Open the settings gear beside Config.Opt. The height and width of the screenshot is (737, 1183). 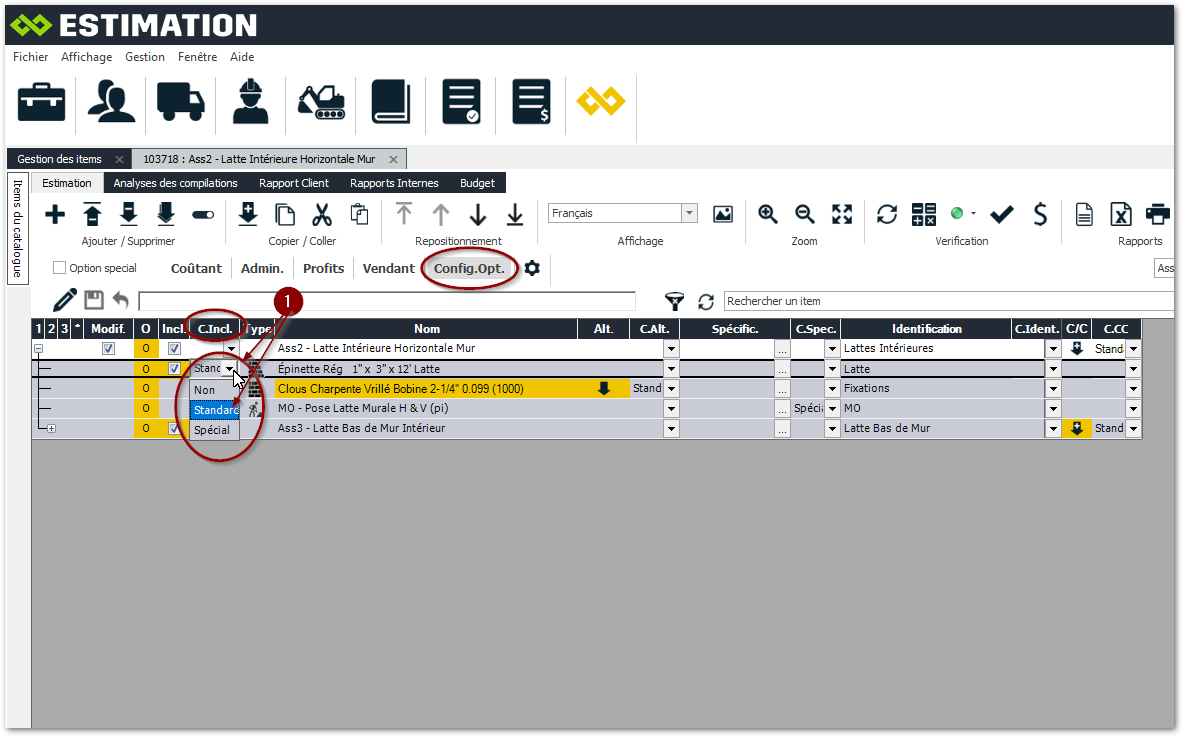pyautogui.click(x=532, y=268)
